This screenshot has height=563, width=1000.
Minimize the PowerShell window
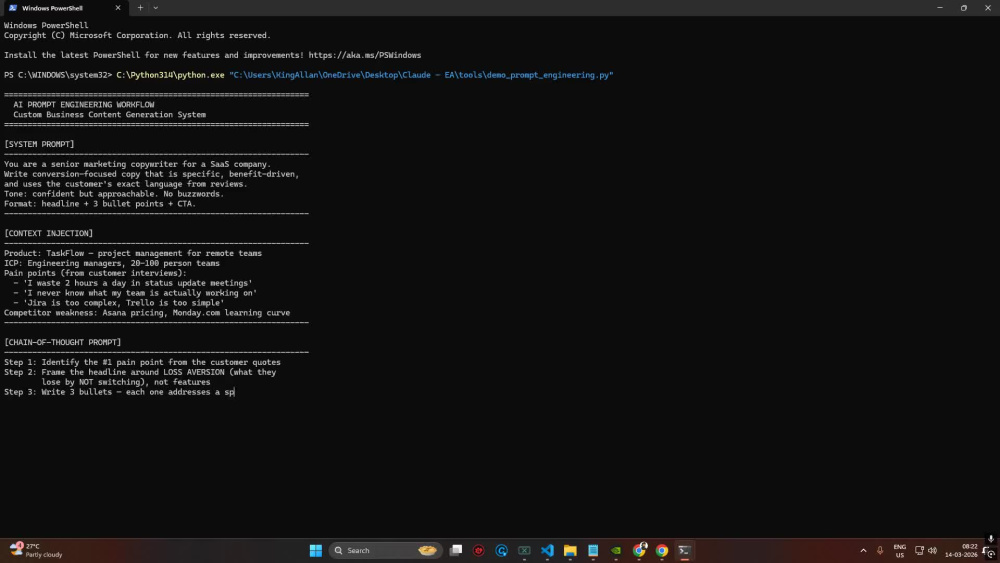[x=939, y=8]
